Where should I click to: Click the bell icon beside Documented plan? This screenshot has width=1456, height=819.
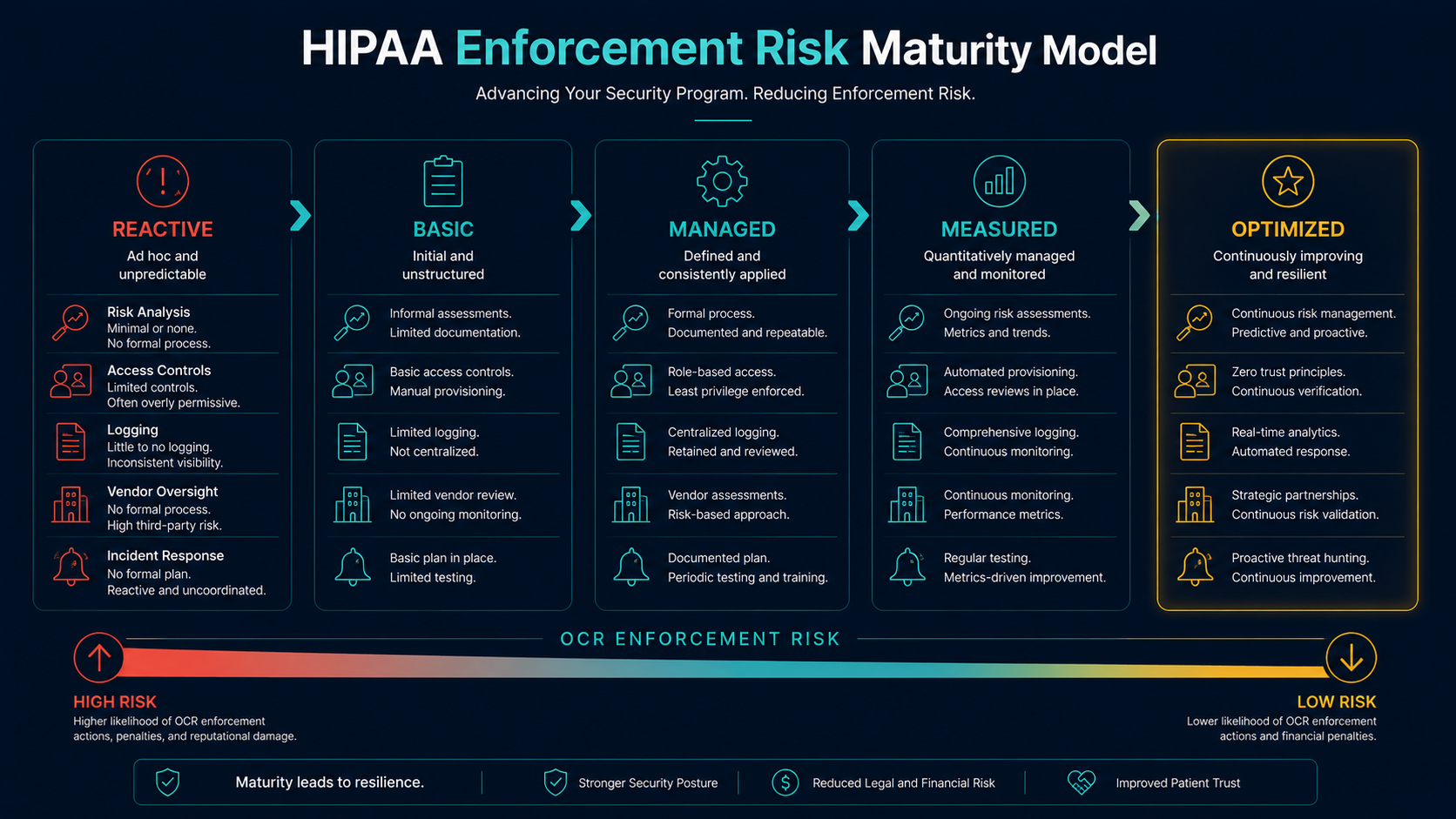631,567
